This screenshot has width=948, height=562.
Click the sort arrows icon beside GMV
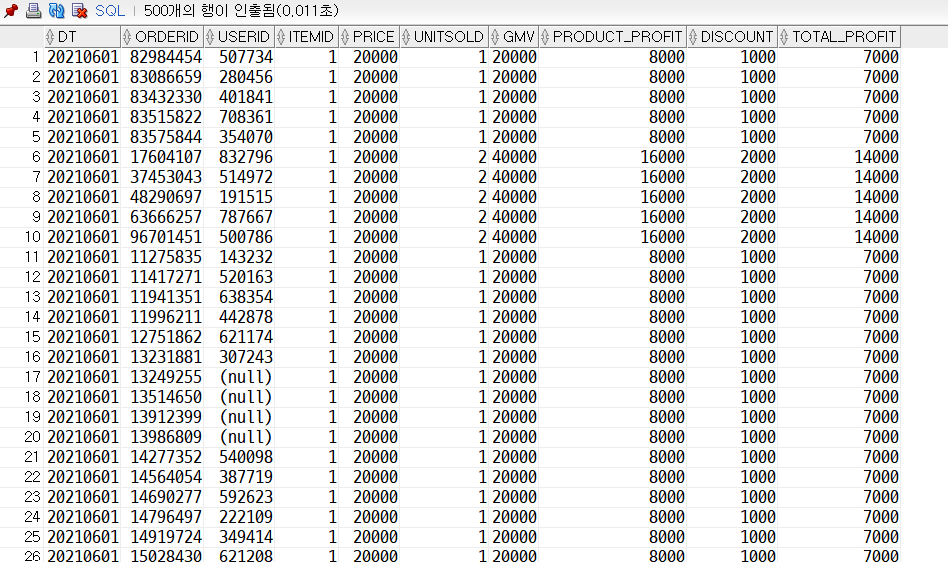(496, 37)
